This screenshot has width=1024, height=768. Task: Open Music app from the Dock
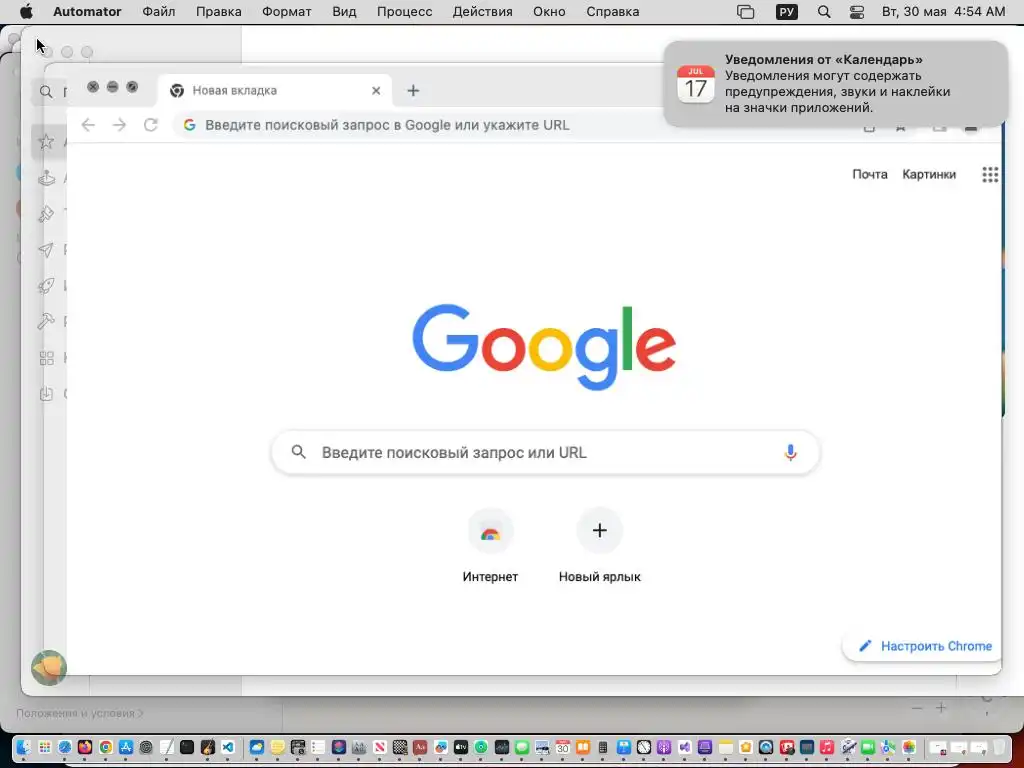(827, 747)
